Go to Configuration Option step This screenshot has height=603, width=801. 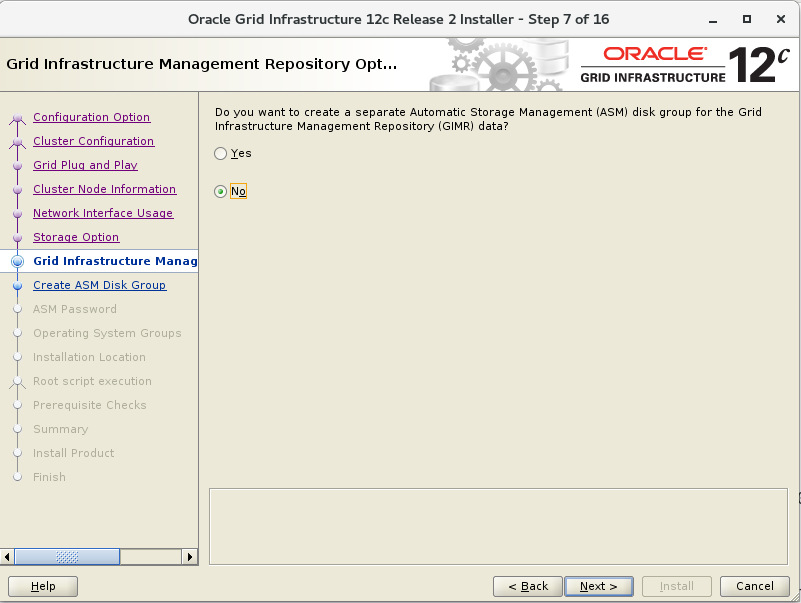pos(91,117)
